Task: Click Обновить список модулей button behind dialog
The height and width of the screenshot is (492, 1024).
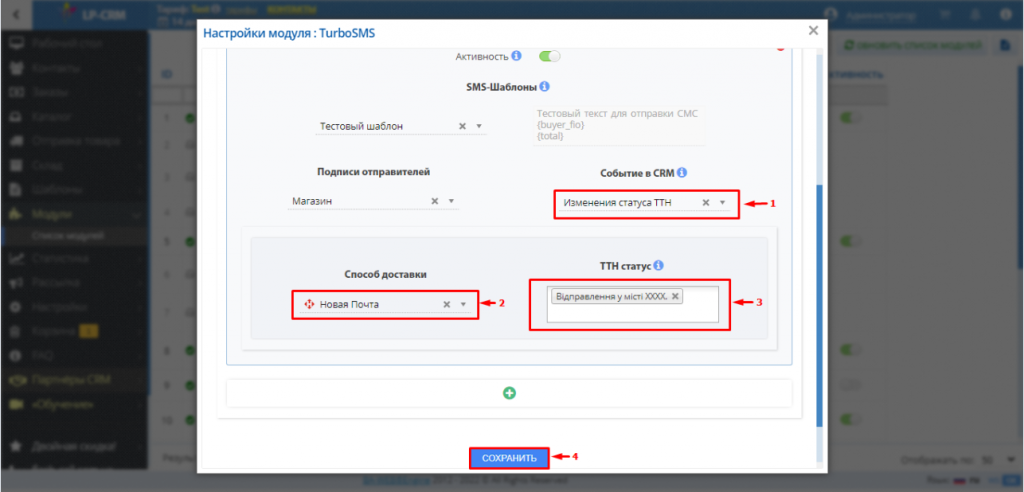Action: [x=914, y=45]
